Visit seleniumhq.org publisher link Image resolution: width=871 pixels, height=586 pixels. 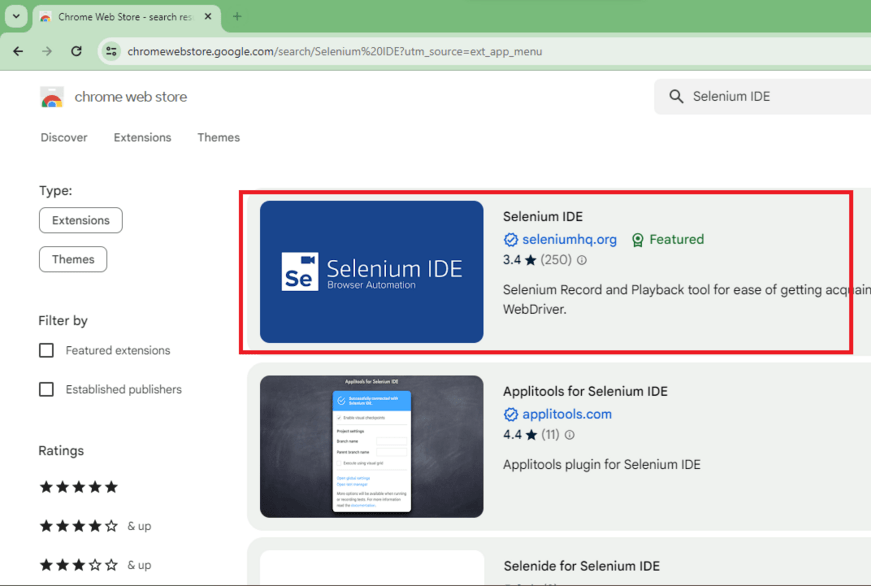[x=569, y=239]
